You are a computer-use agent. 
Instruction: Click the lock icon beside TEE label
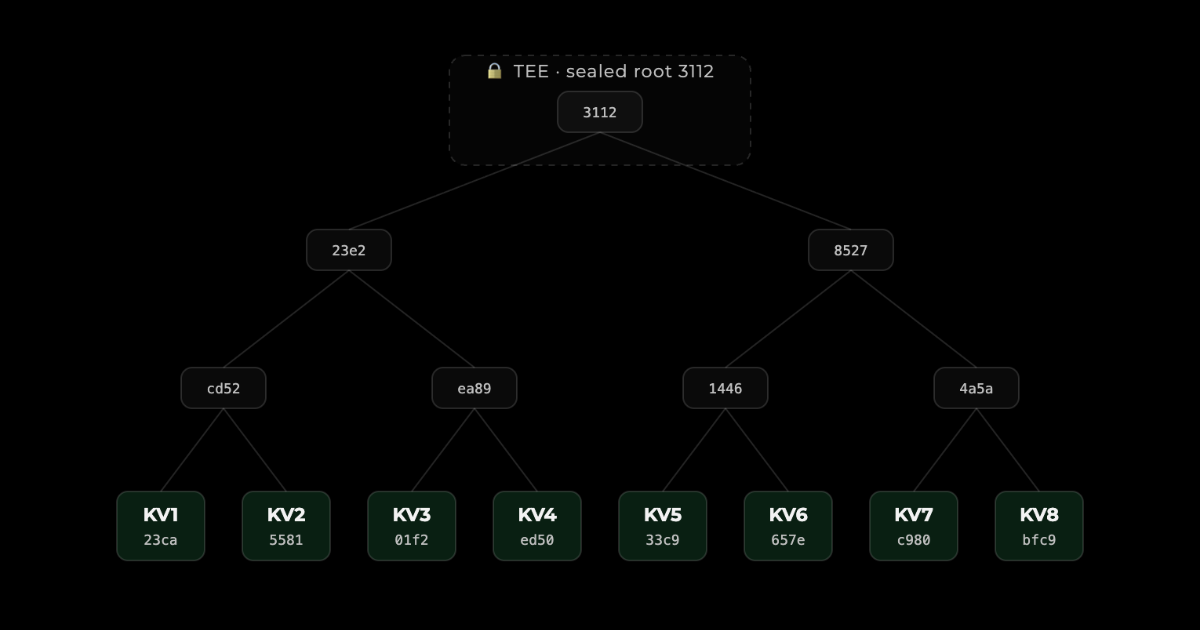tap(494, 71)
